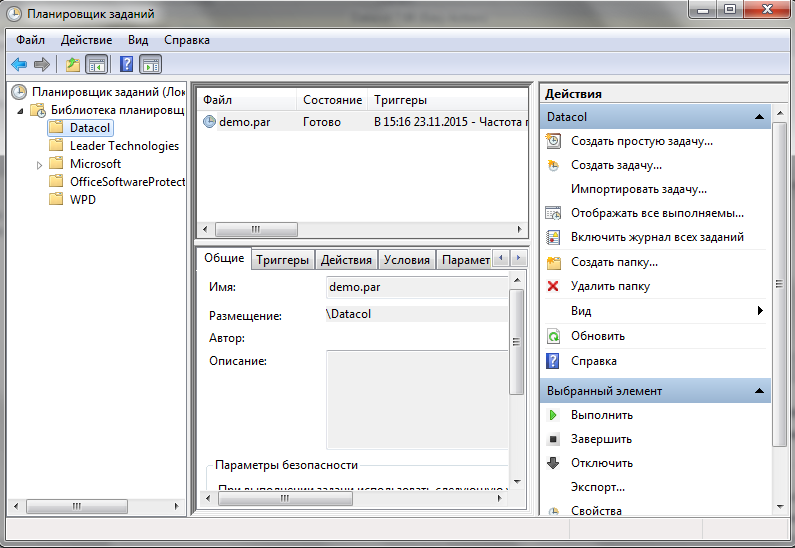Switch to the Триггеры tab
The width and height of the screenshot is (795, 548).
point(282,260)
